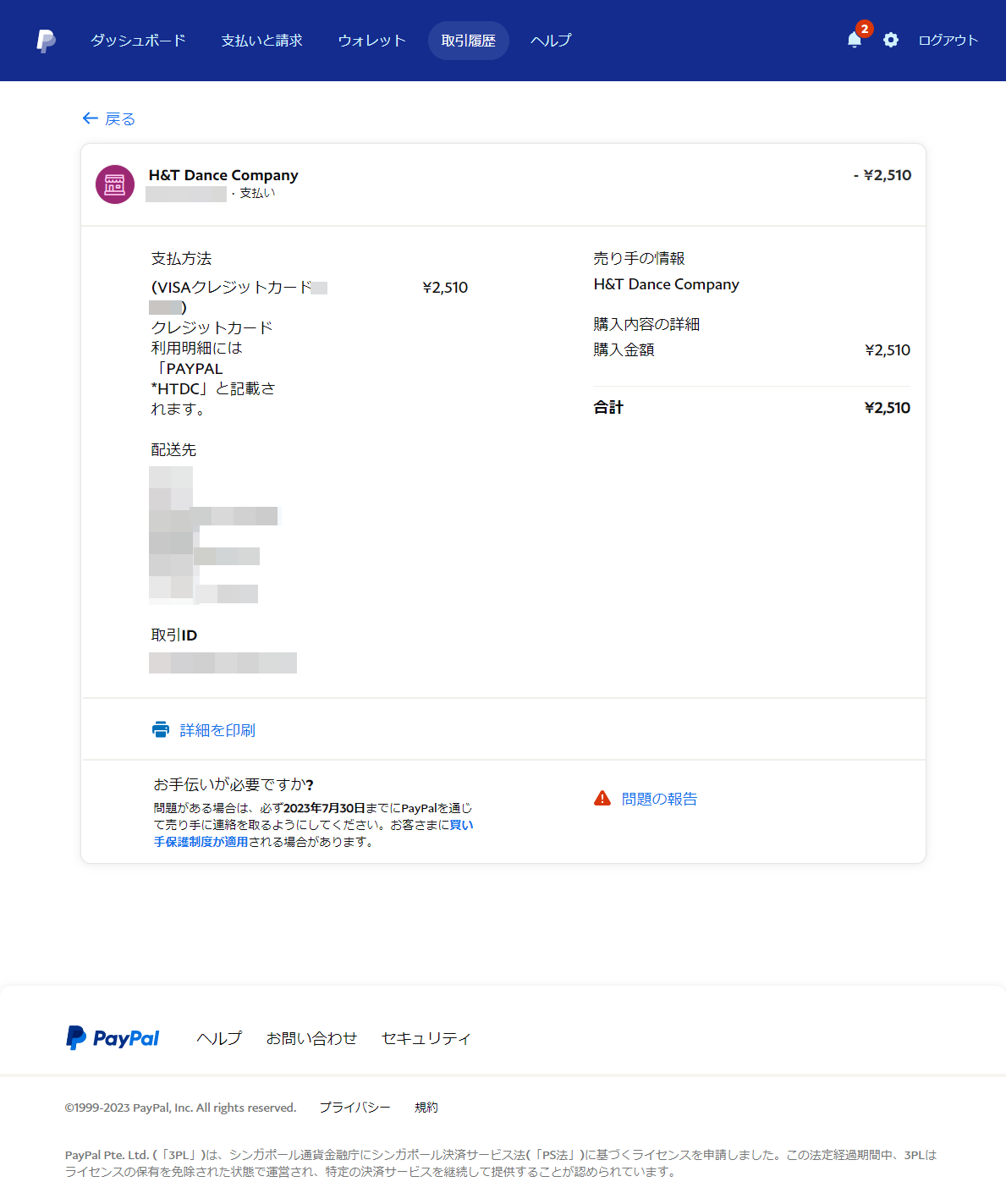Open the 規約 footer link
This screenshot has height=1204, width=1006.
[426, 1108]
